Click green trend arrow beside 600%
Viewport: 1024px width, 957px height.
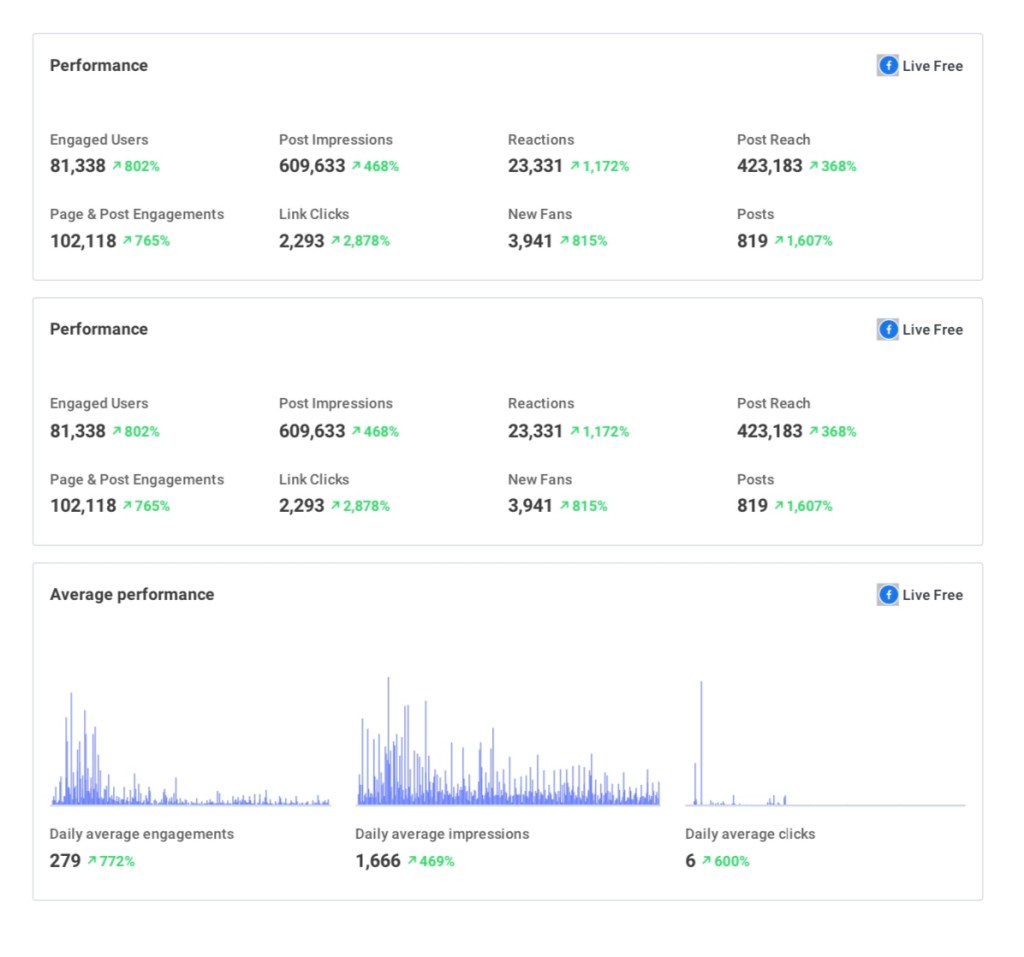tap(706, 861)
